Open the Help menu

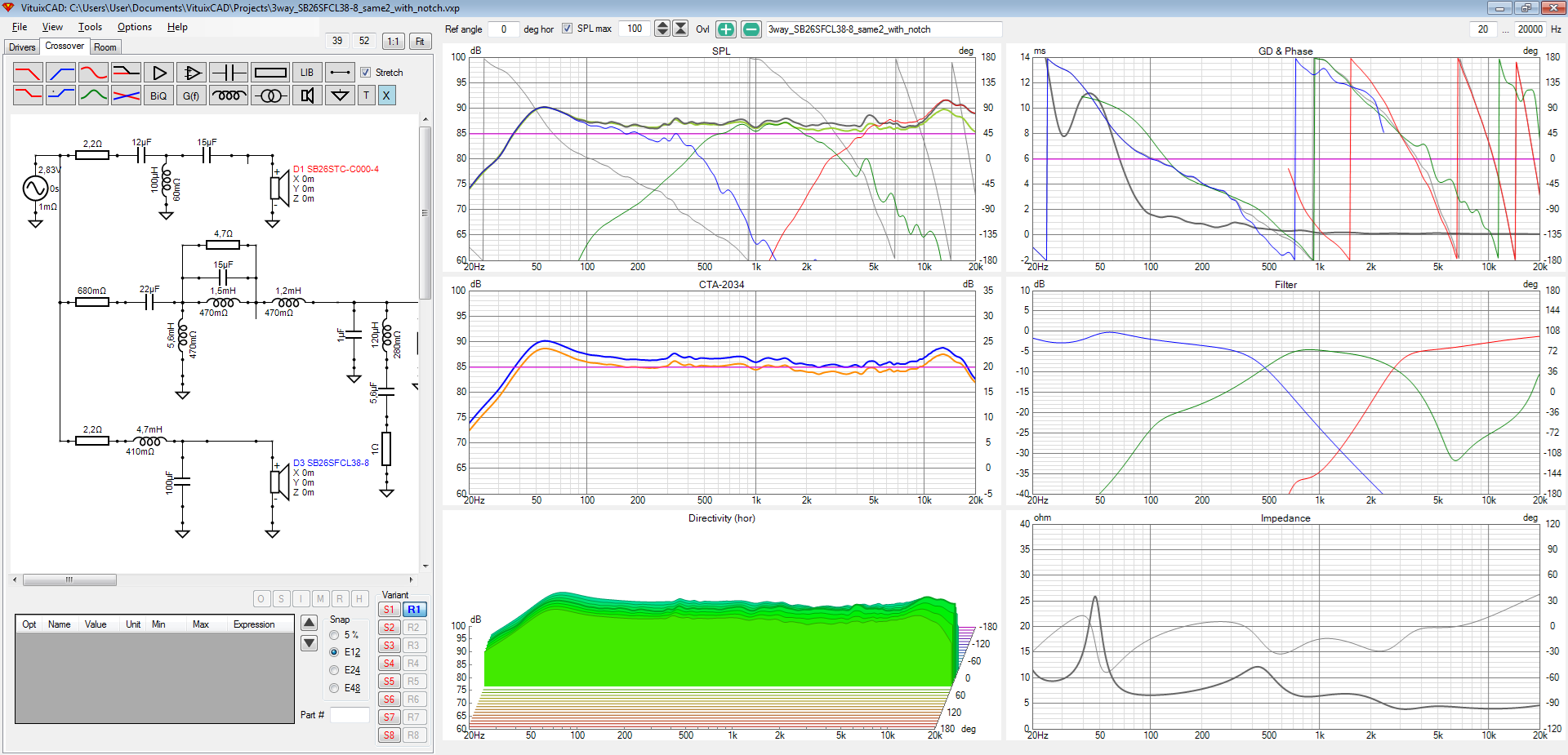pos(177,27)
